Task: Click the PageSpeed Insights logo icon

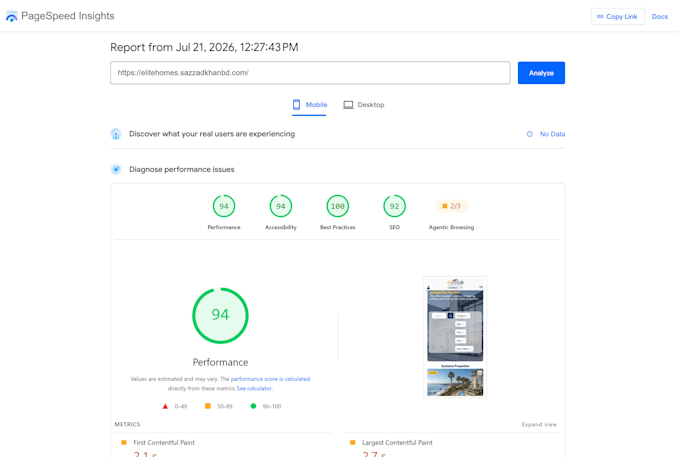Action: coord(11,16)
